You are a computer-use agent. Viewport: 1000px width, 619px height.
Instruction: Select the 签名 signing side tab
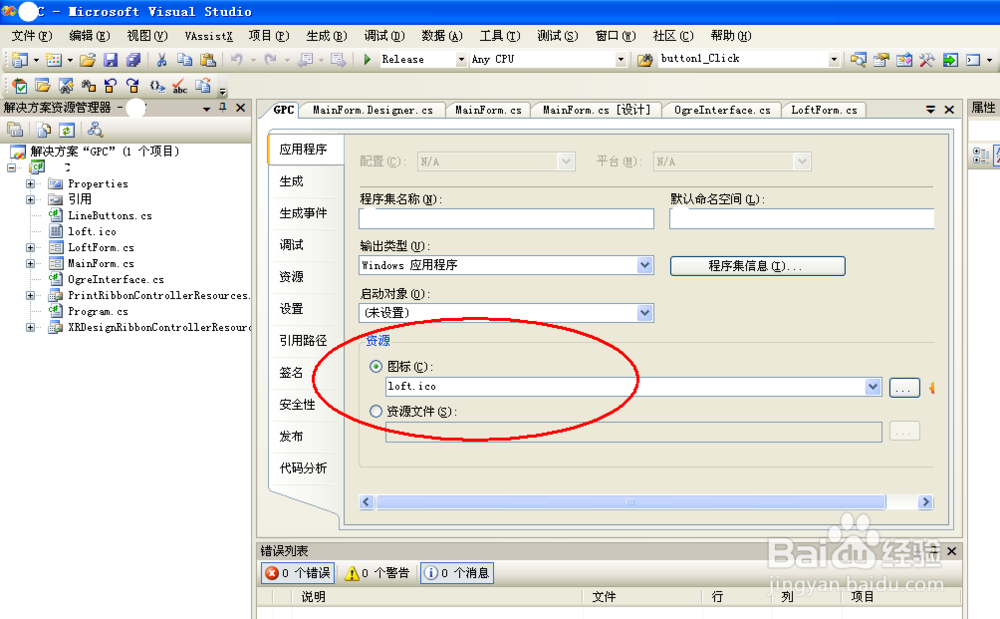pyautogui.click(x=291, y=372)
